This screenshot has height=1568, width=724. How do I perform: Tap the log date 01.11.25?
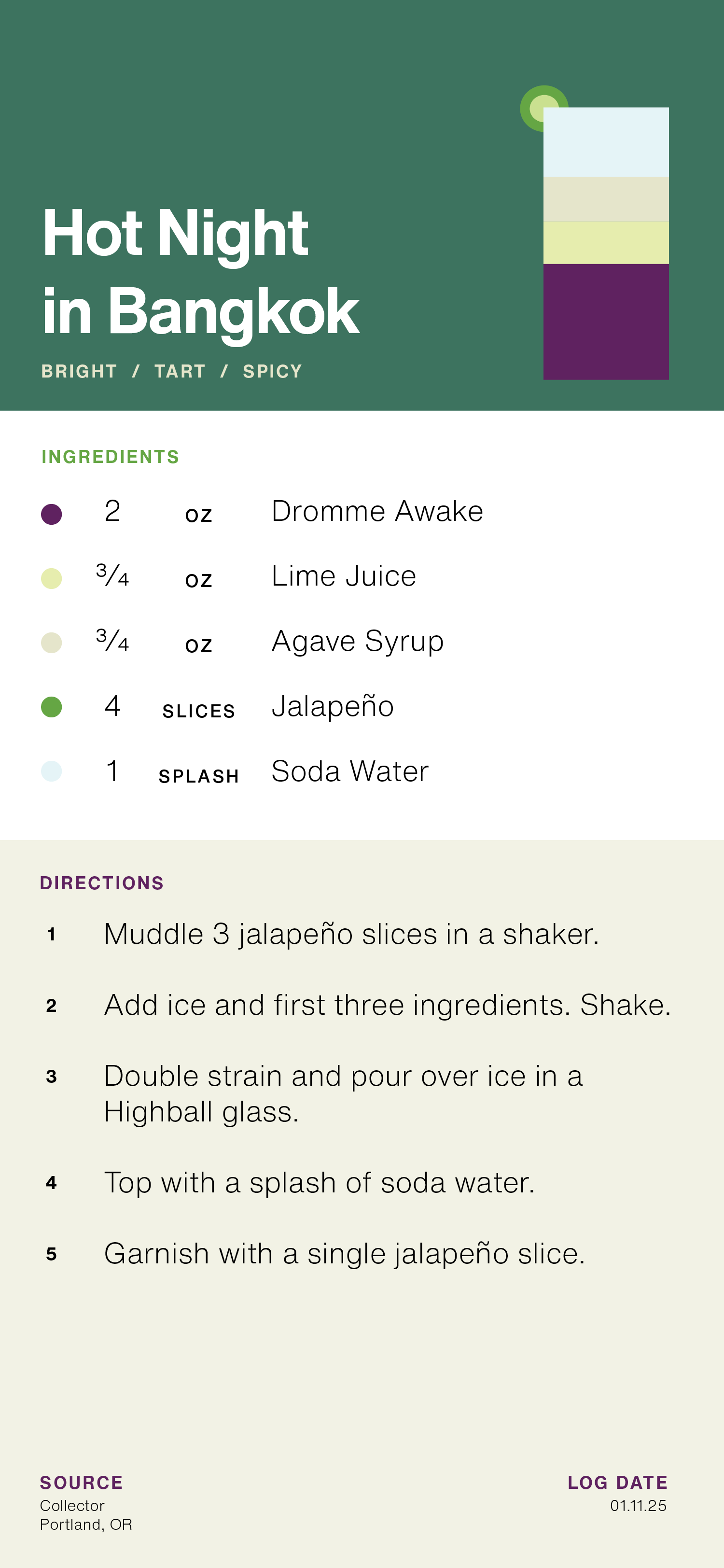[638, 1505]
